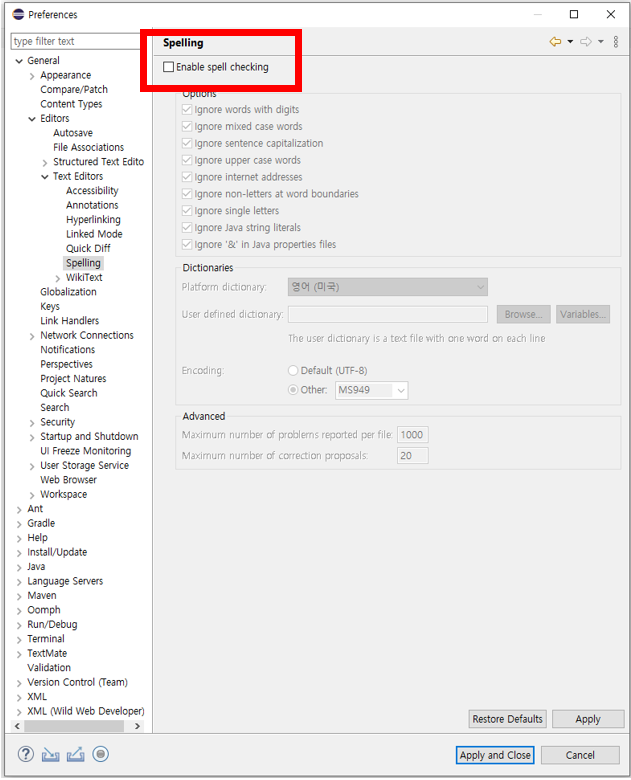
Task: Click the Variables... button
Action: pyautogui.click(x=583, y=314)
